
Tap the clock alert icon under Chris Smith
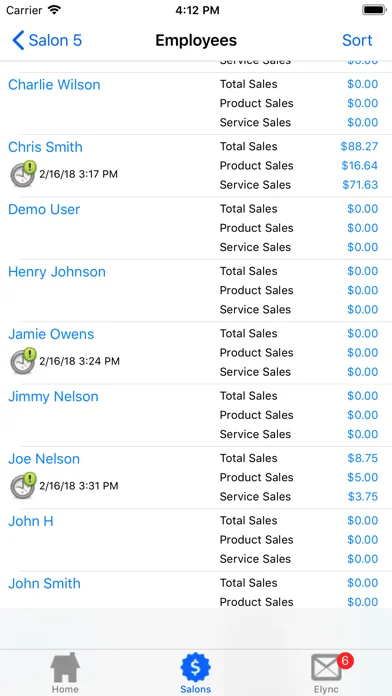23,174
